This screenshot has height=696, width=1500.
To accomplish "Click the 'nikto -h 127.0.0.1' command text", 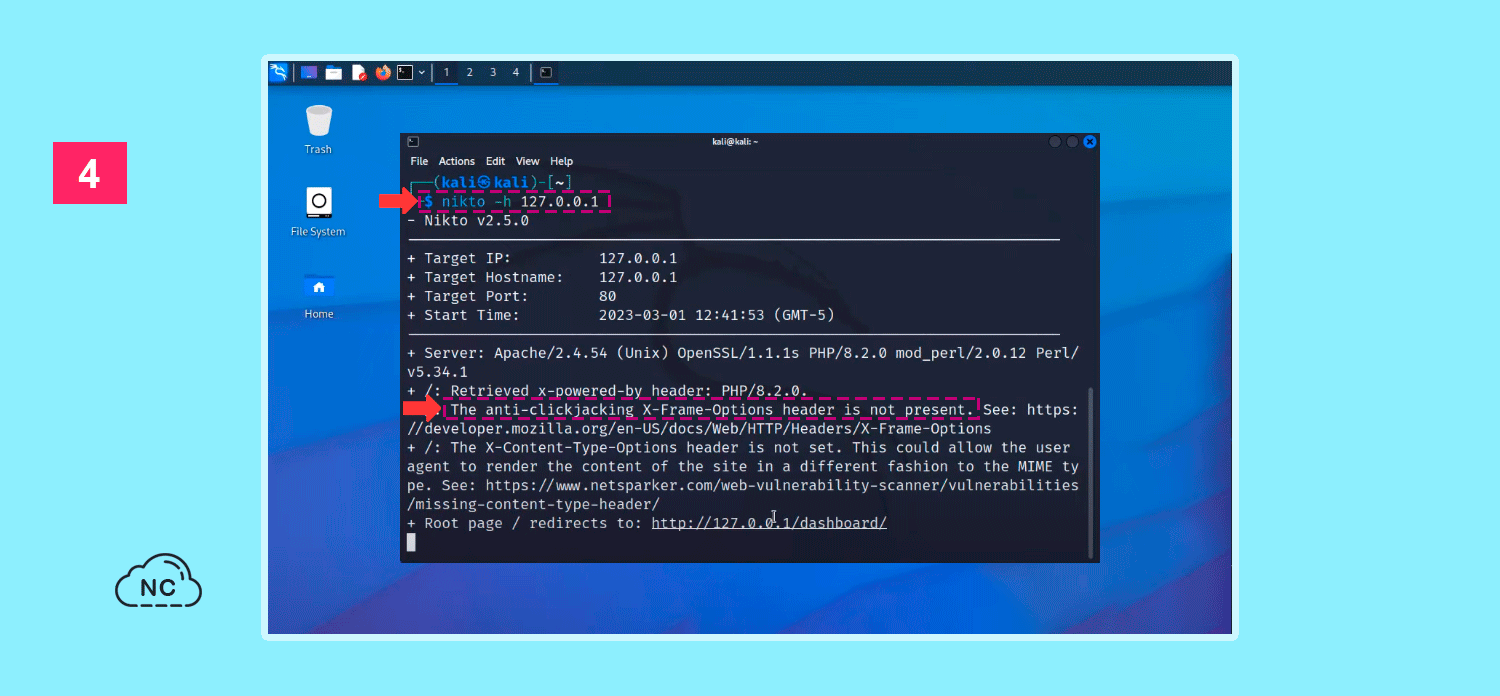I will [520, 202].
